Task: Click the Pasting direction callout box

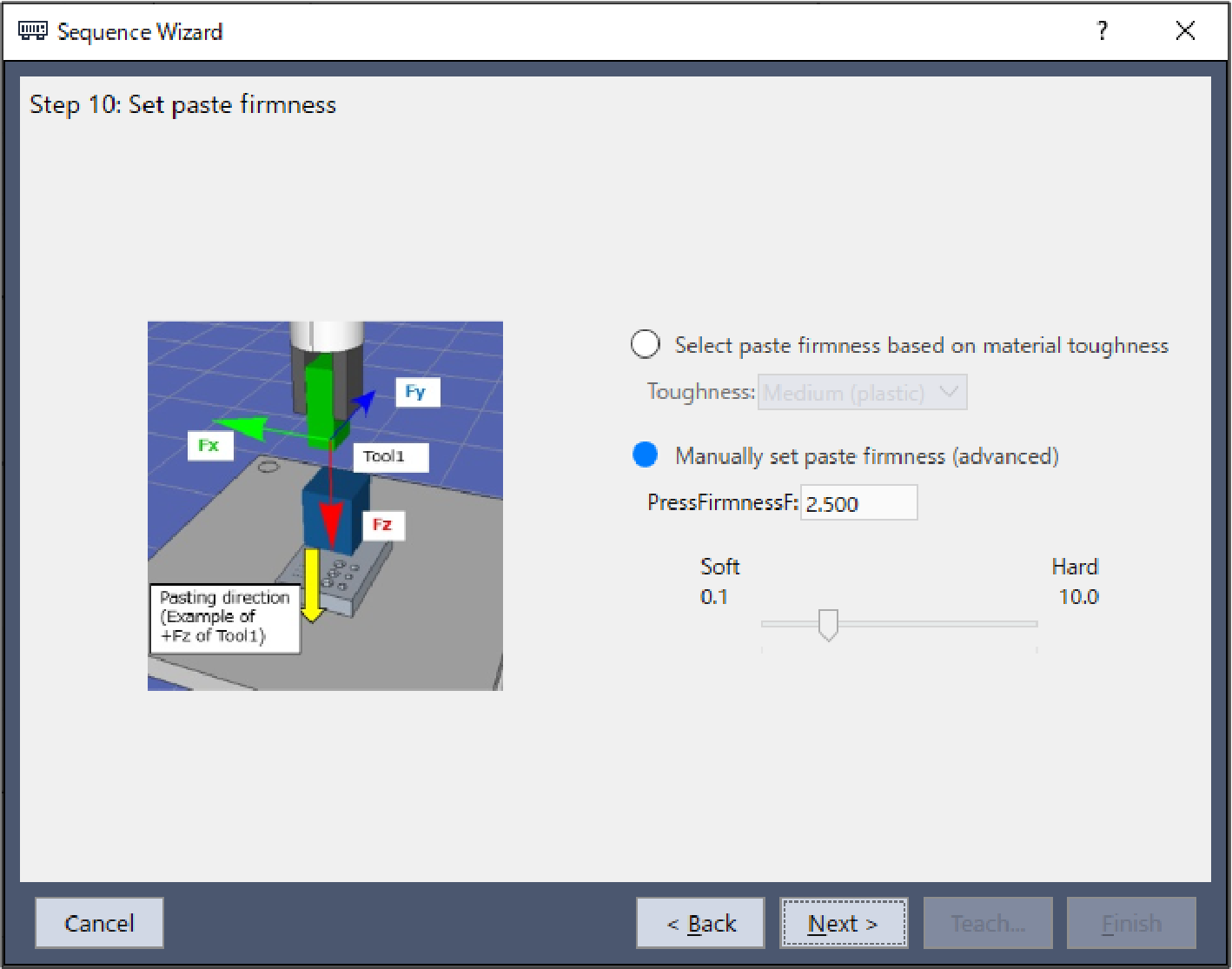Action: pyautogui.click(x=224, y=617)
